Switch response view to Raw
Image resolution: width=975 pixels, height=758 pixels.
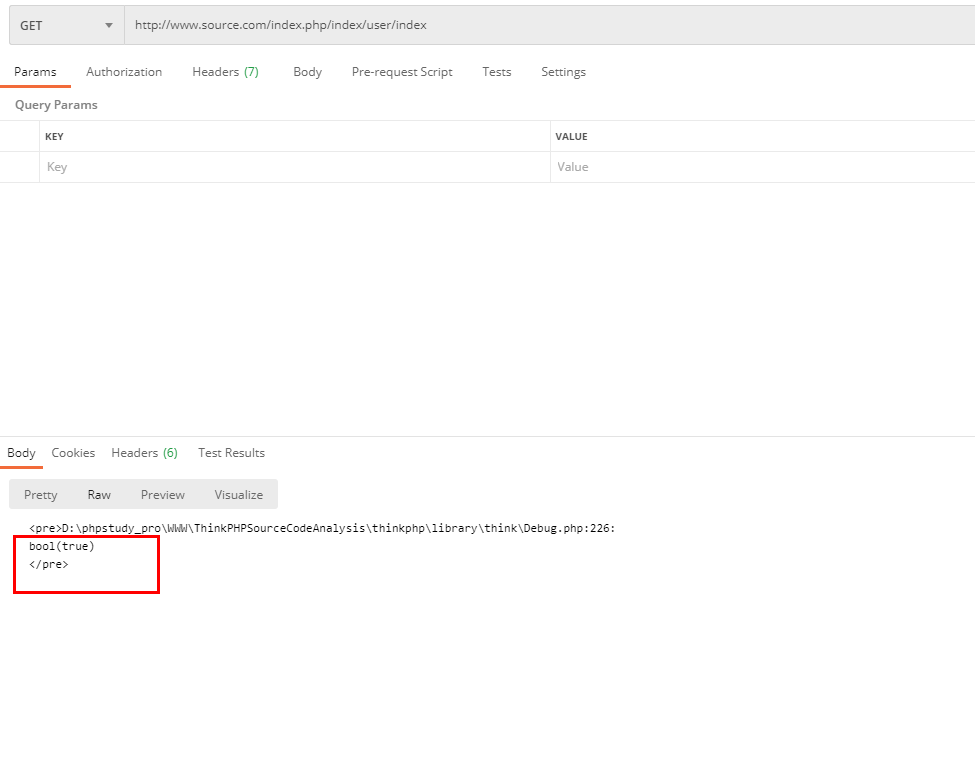pyautogui.click(x=99, y=495)
